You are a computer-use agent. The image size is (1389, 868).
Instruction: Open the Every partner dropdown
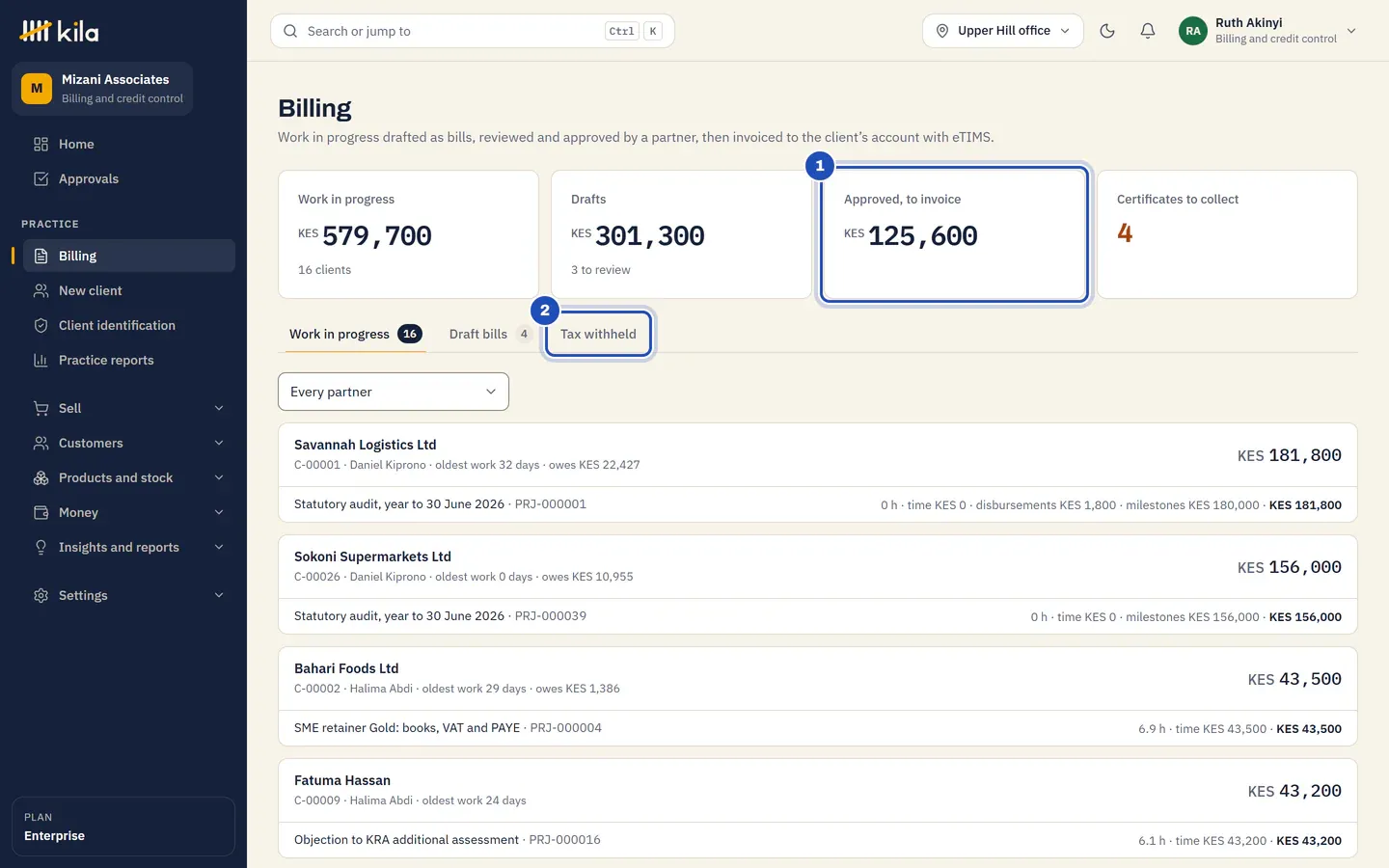pos(394,392)
